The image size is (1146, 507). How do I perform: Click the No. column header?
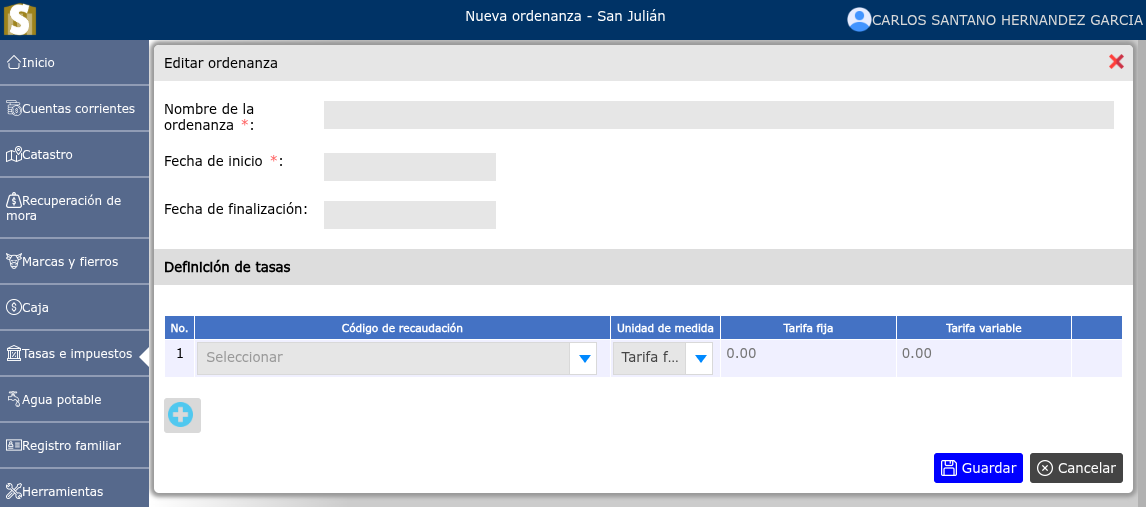(x=180, y=328)
